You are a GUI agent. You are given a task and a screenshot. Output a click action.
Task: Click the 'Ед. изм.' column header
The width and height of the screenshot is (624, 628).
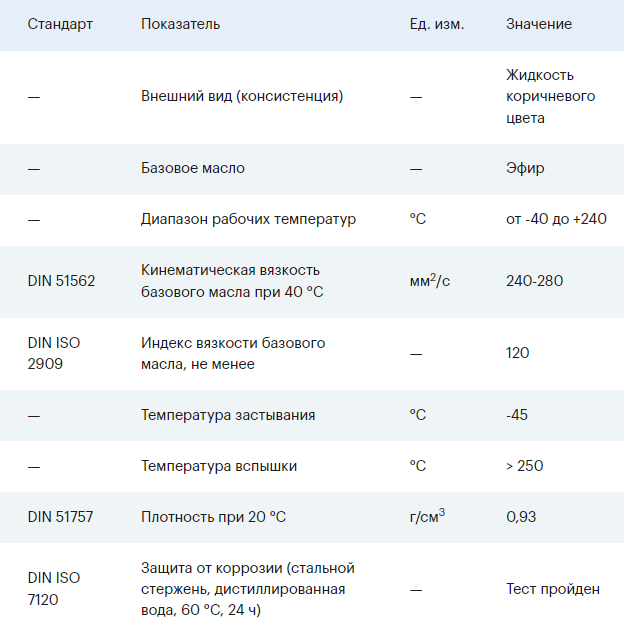[437, 24]
